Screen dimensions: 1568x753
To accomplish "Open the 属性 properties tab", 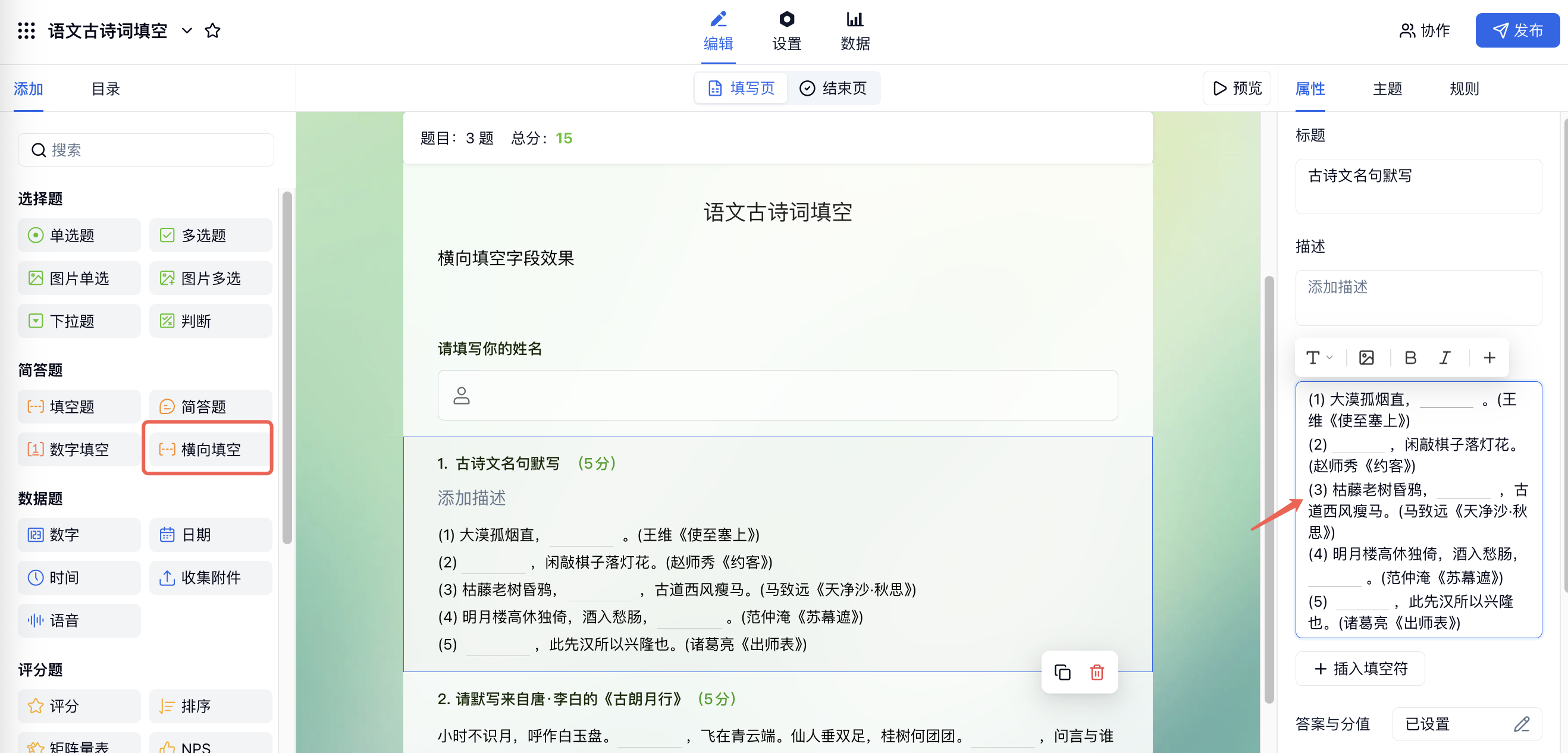I will [1310, 89].
